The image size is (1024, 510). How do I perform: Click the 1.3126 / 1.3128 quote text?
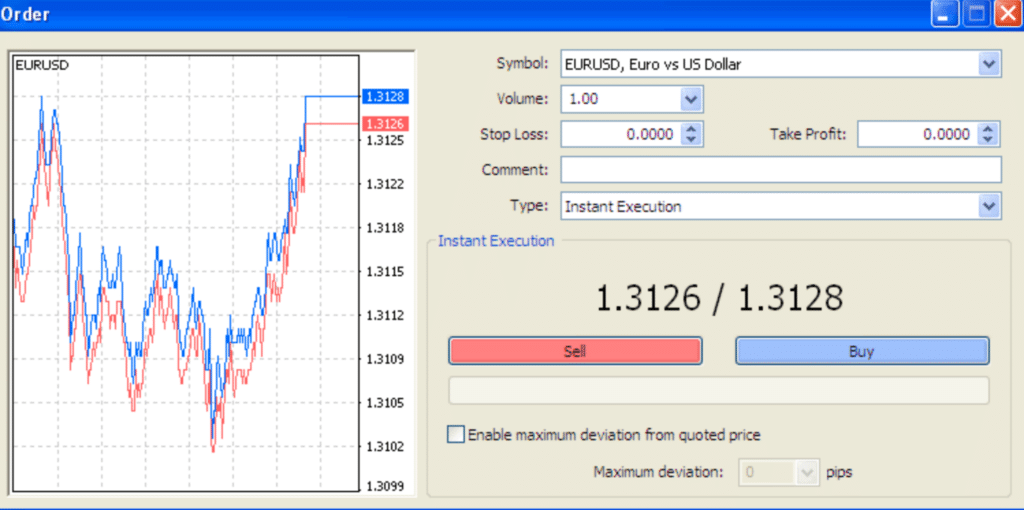(719, 298)
